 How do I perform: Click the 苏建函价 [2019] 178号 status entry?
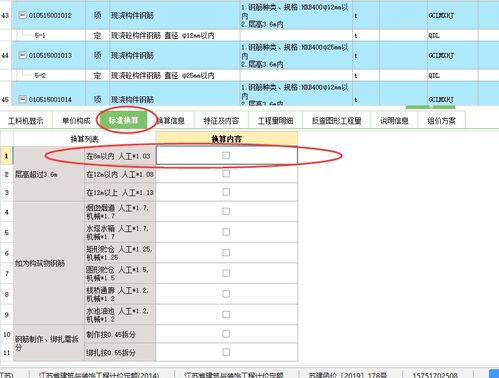[348, 375]
